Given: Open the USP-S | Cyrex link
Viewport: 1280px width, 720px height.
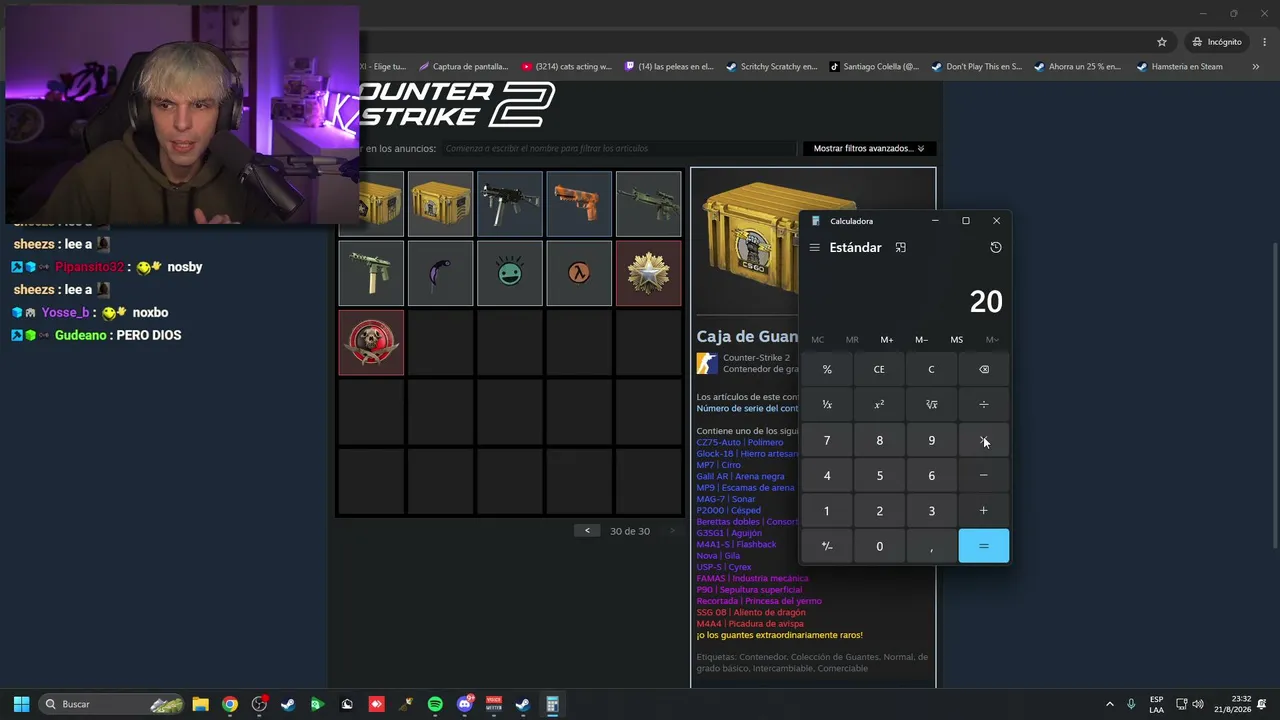Looking at the screenshot, I should (x=724, y=567).
